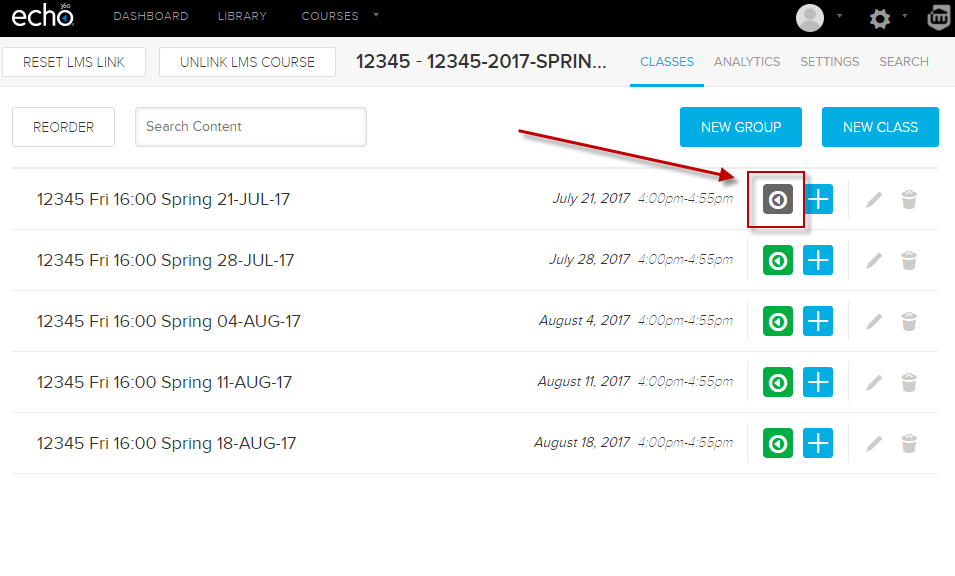
Task: Open the user profile avatar menu
Action: (x=810, y=18)
